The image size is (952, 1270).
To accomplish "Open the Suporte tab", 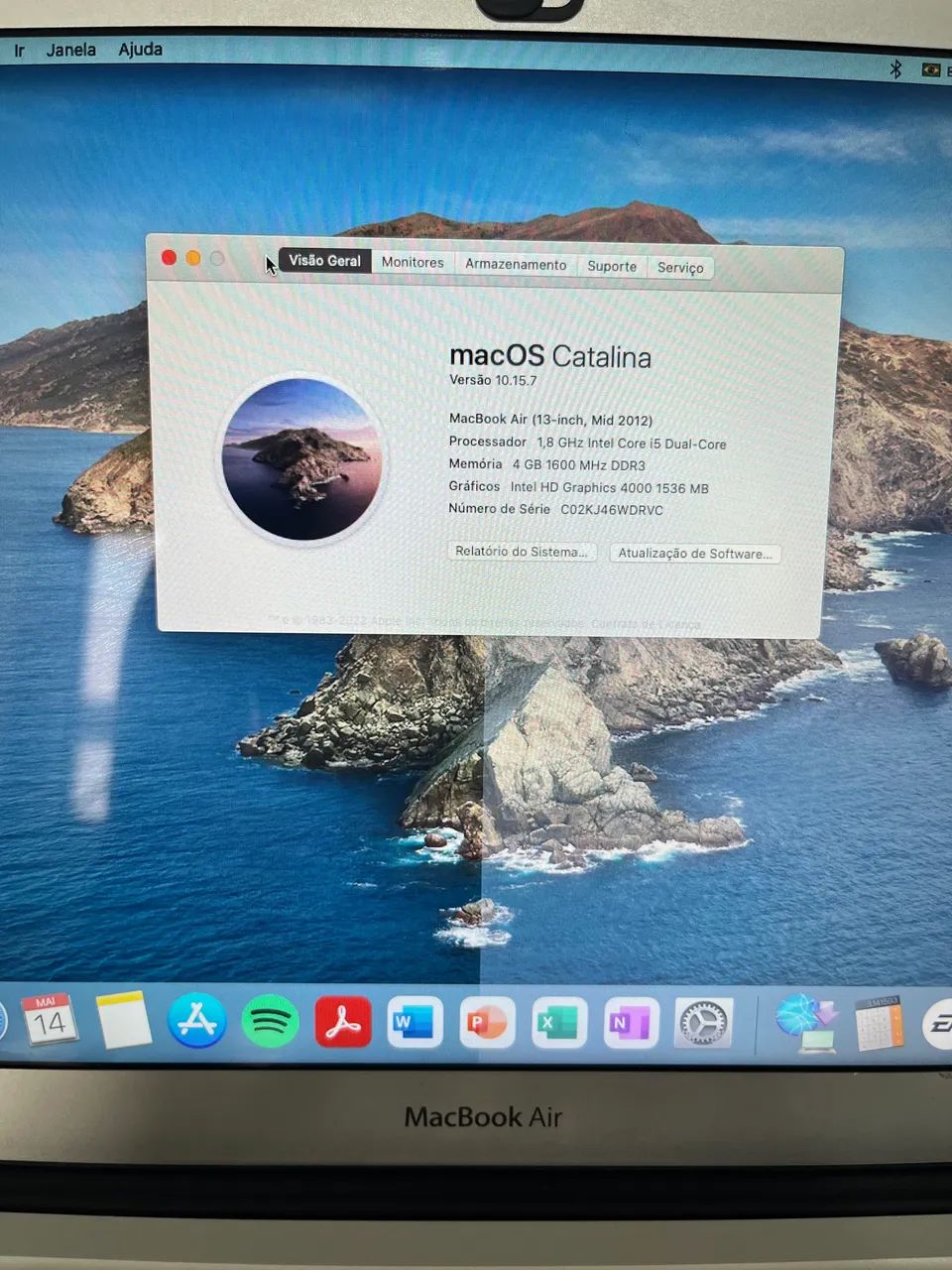I will tap(612, 266).
